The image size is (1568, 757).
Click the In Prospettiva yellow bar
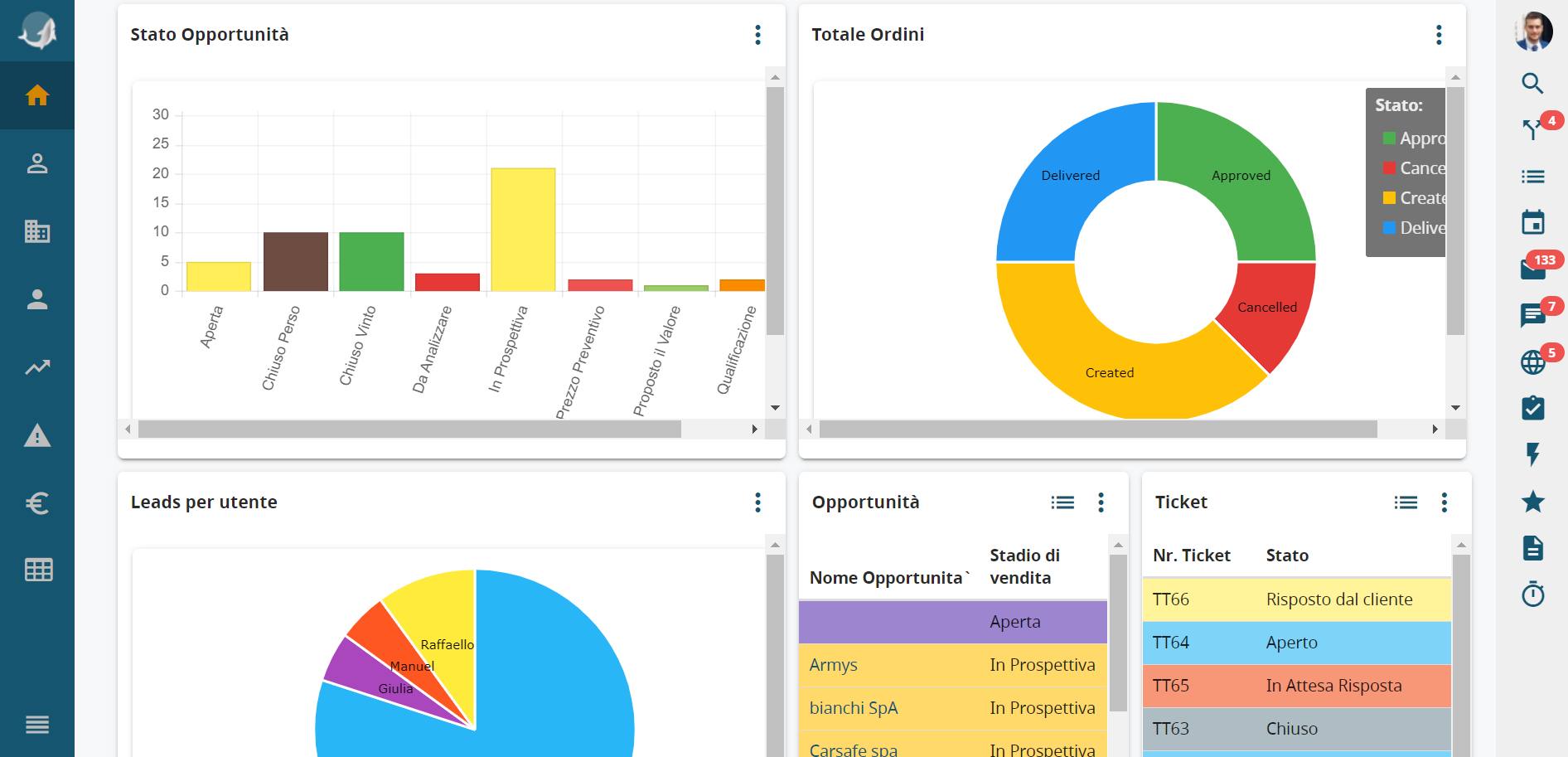point(523,230)
